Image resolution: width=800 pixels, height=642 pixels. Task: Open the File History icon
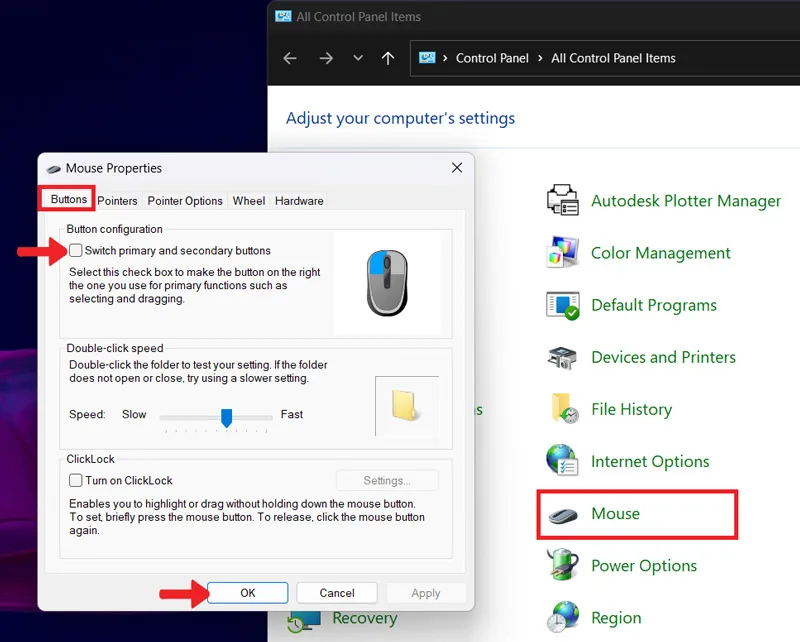pyautogui.click(x=564, y=408)
